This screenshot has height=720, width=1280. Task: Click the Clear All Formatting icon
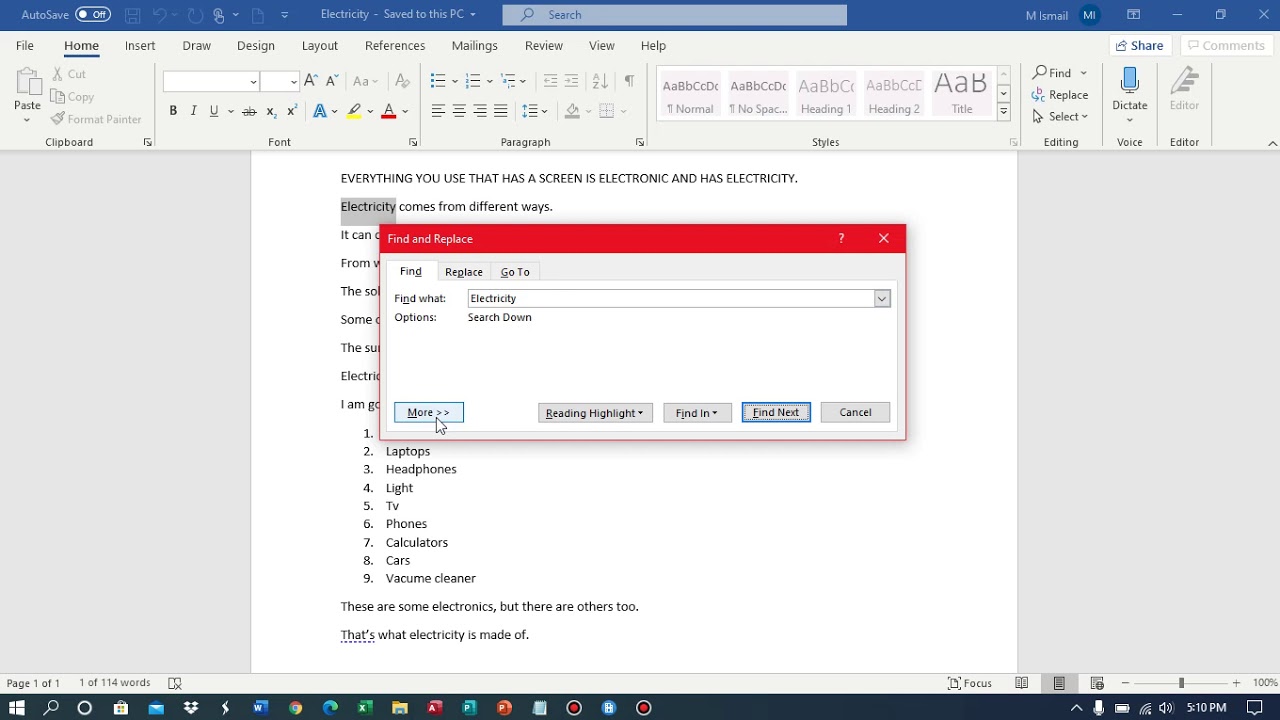[402, 81]
